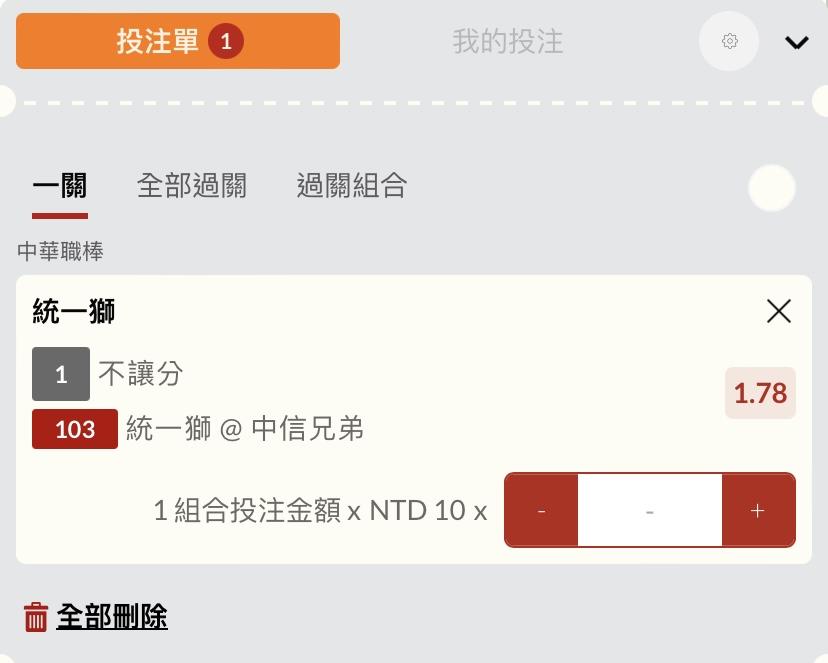Click the 統一獅 @ 中信兄弟 matchup text
This screenshot has width=828, height=663.
tap(245, 428)
